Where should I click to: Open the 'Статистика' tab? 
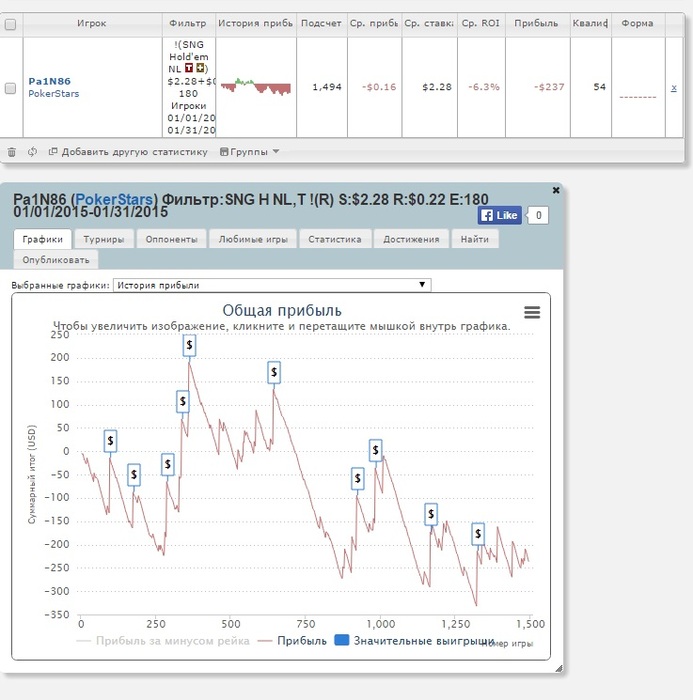(x=334, y=239)
